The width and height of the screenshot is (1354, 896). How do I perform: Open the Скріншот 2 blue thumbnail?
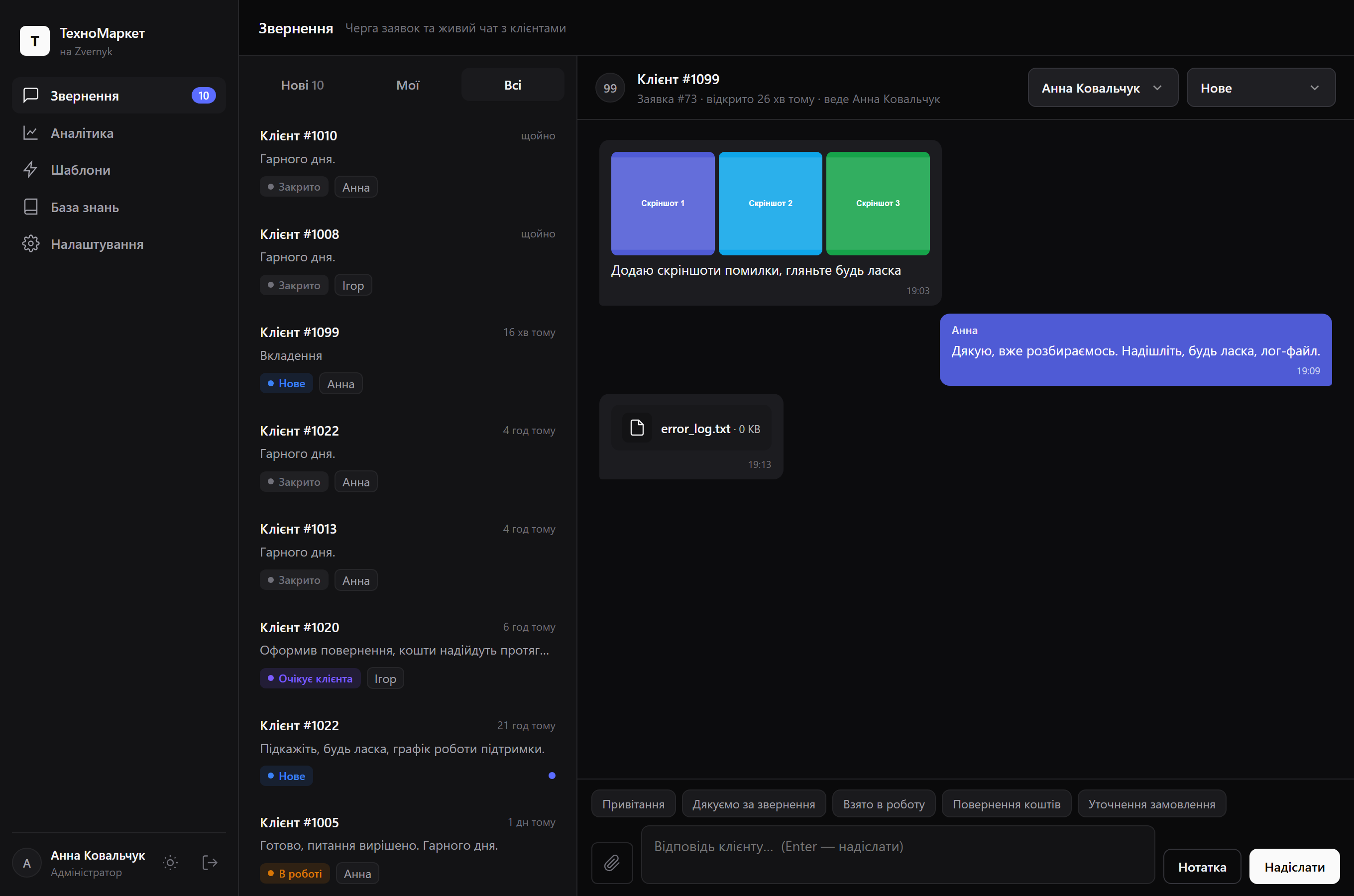click(770, 204)
